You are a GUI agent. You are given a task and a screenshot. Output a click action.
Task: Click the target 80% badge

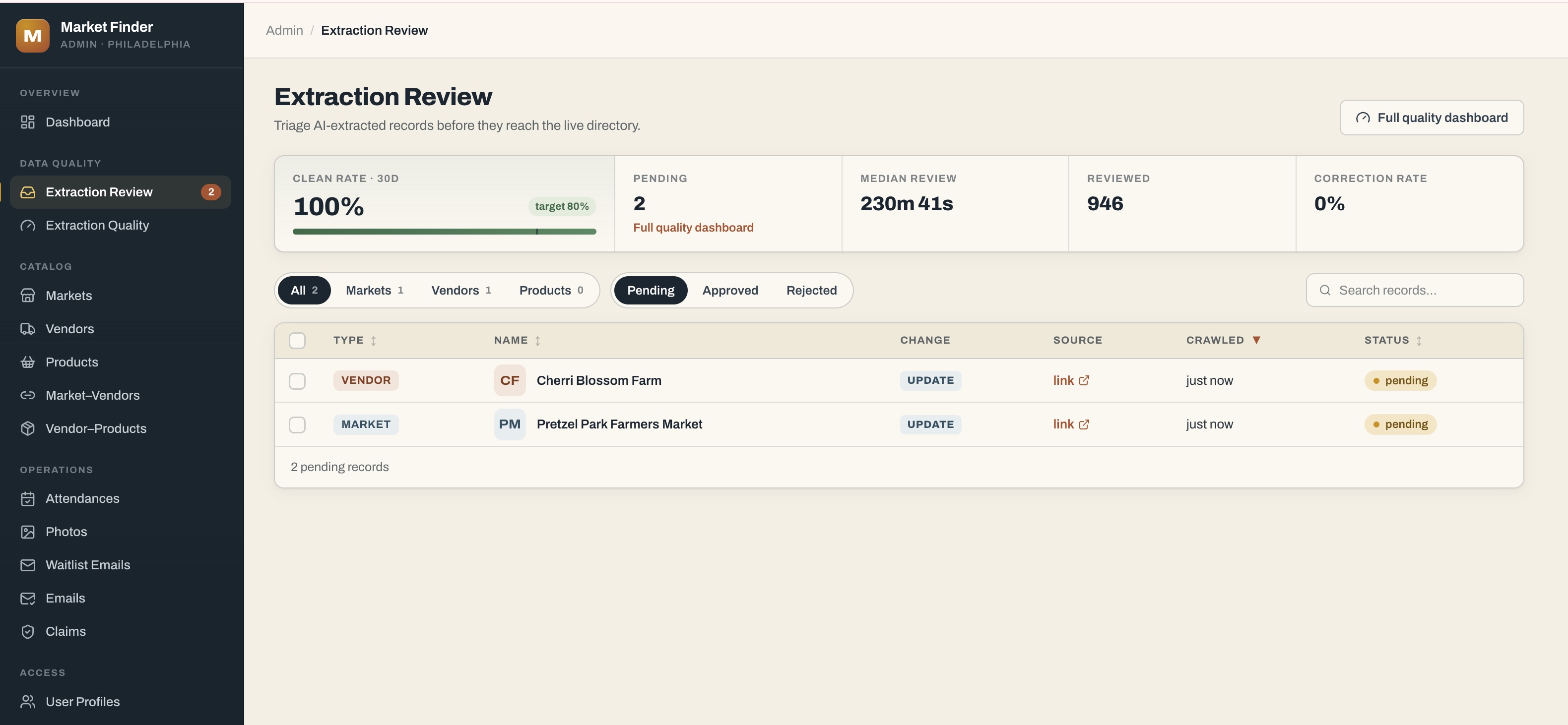pyautogui.click(x=562, y=207)
